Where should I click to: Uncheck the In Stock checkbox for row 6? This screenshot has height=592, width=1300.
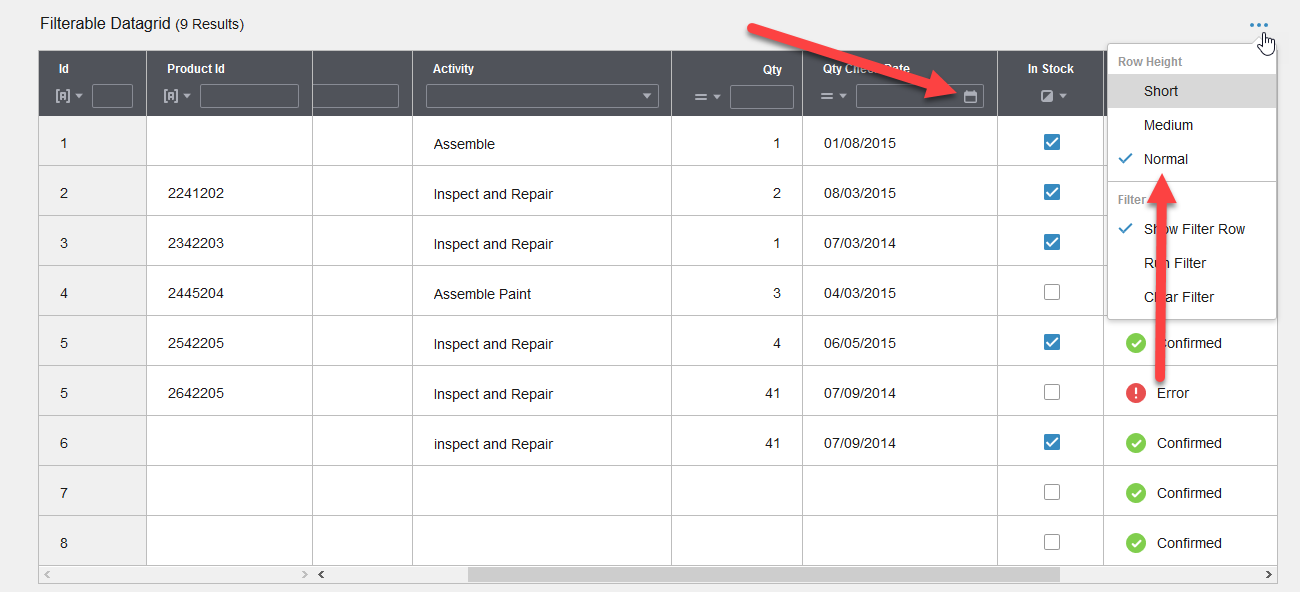click(x=1051, y=442)
